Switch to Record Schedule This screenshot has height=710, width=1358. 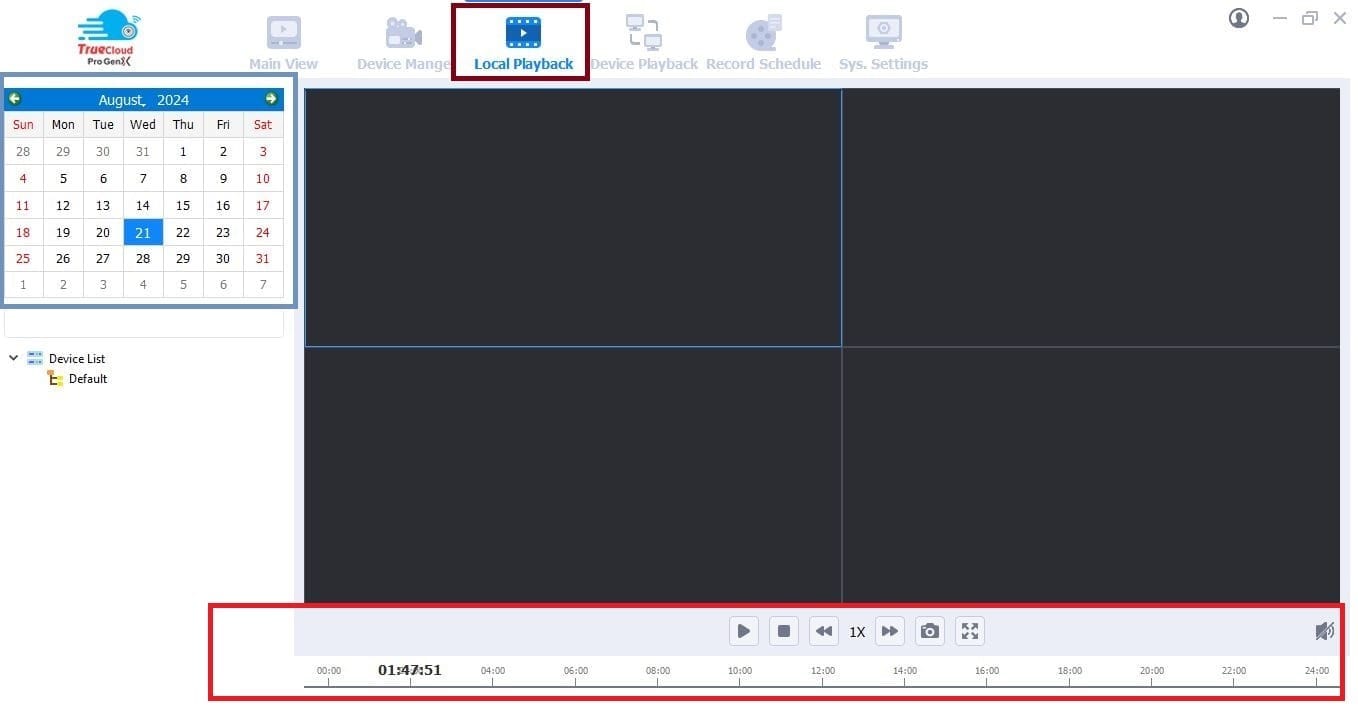click(763, 40)
